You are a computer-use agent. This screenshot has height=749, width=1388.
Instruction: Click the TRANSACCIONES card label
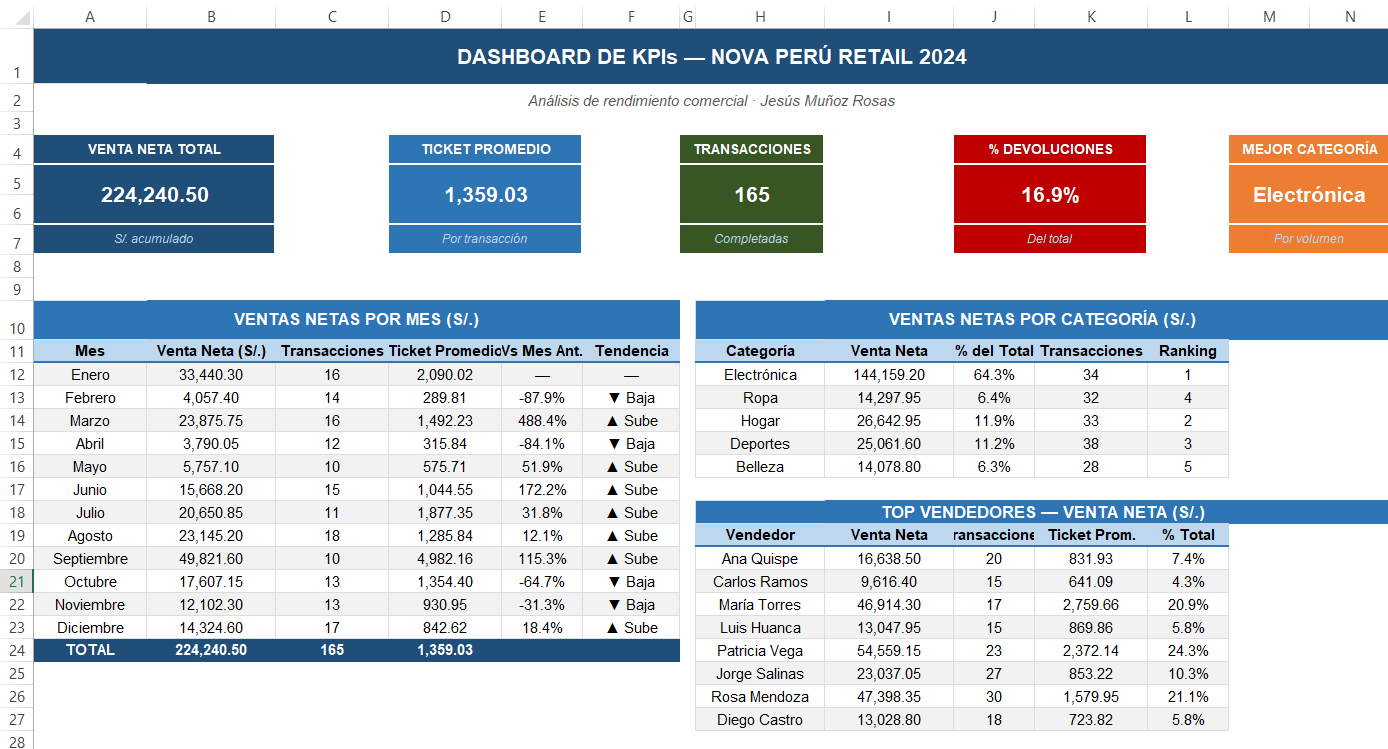[x=752, y=149]
